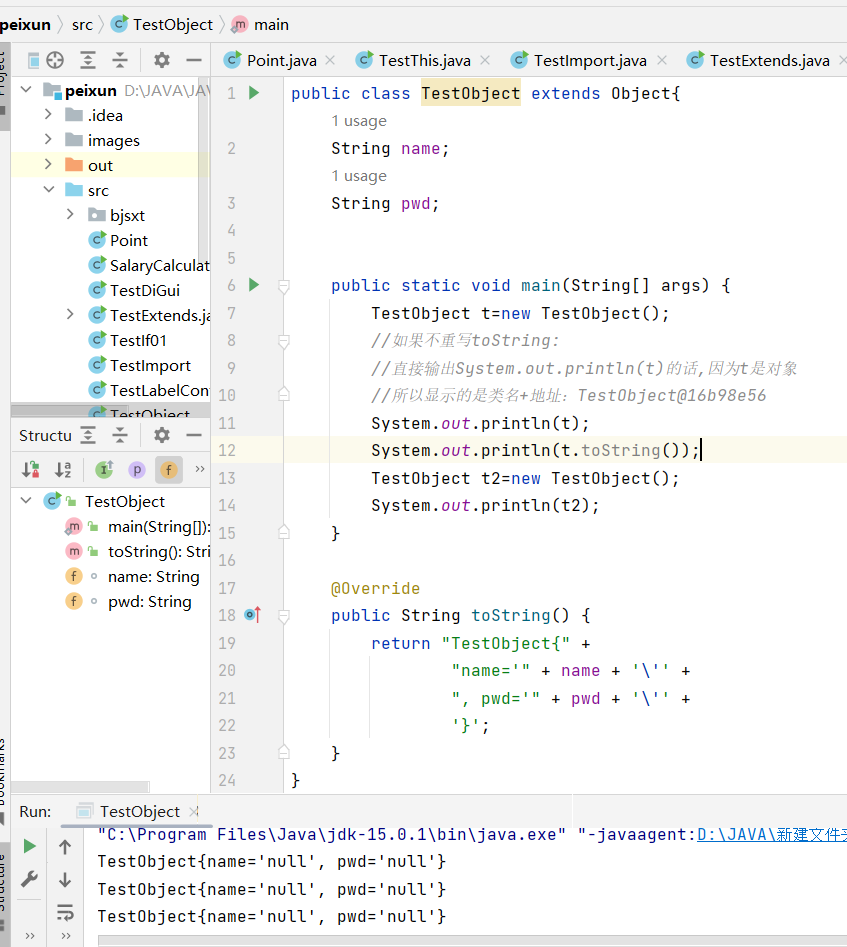
Task: Open the javaagent path link in console
Action: pos(771,835)
